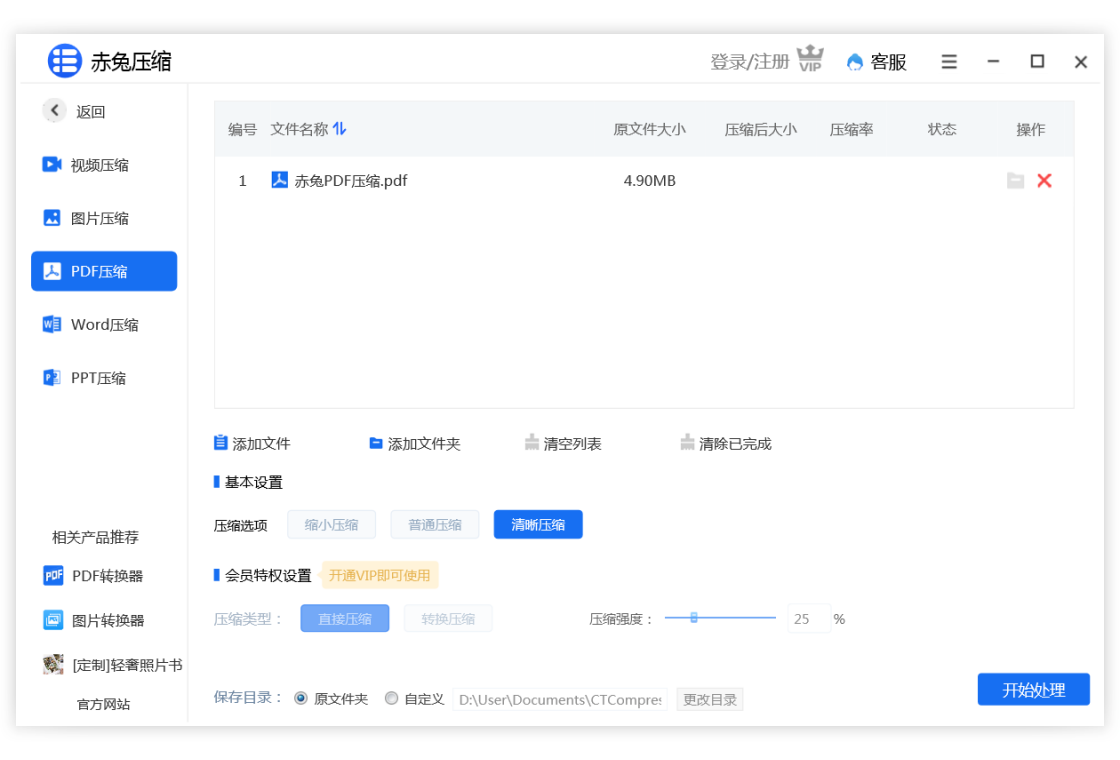Click the Word压缩 icon
This screenshot has width=1120, height=760.
point(51,324)
